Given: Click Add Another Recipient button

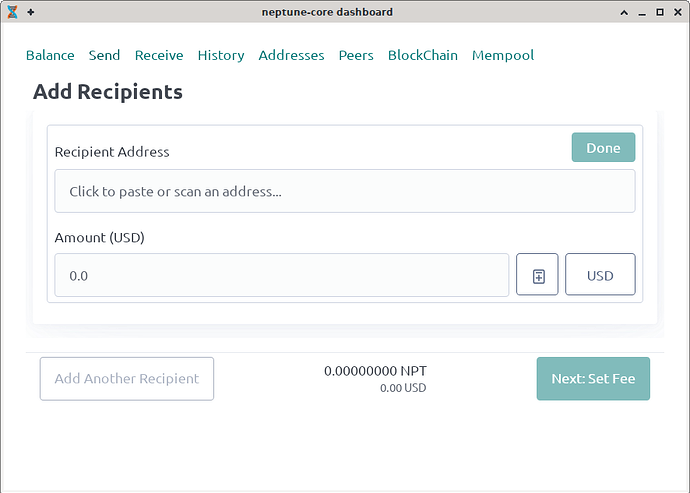Looking at the screenshot, I should pyautogui.click(x=127, y=379).
